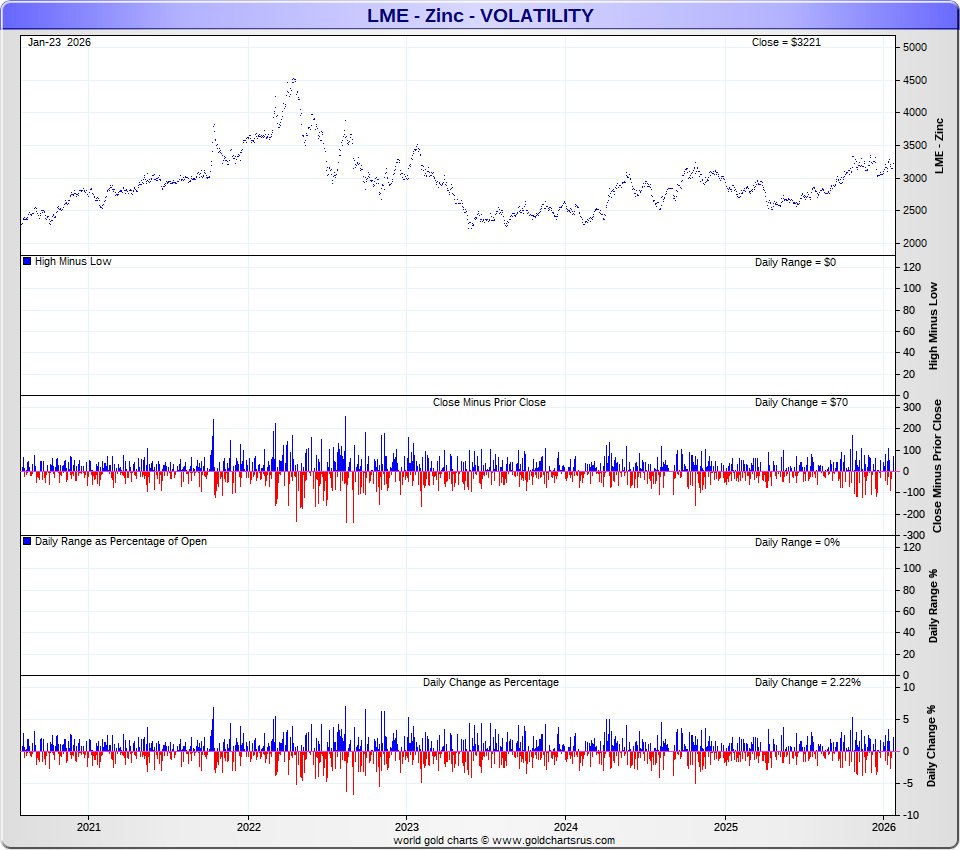Select the 2023 time axis label
960x850 pixels.
(407, 827)
